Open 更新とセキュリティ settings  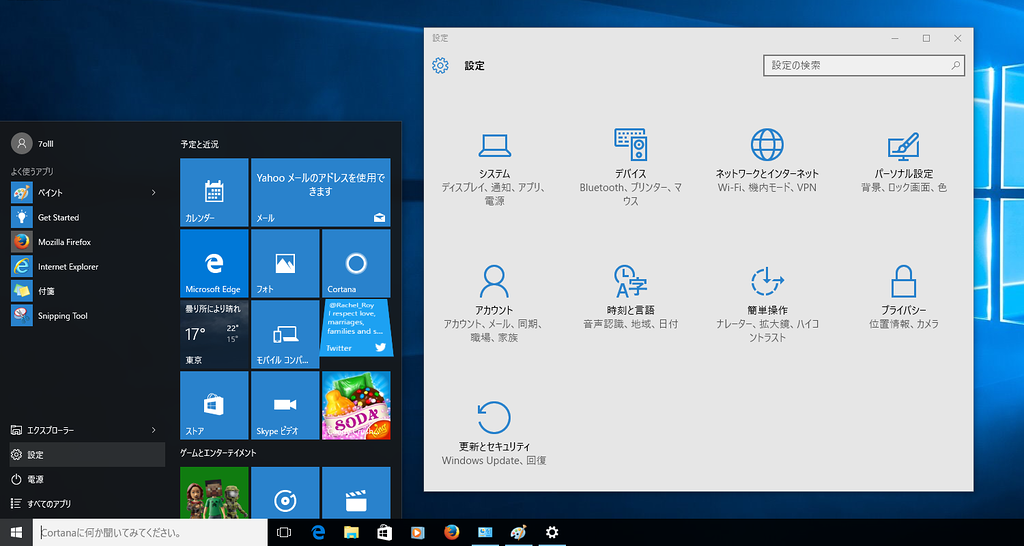click(x=494, y=434)
